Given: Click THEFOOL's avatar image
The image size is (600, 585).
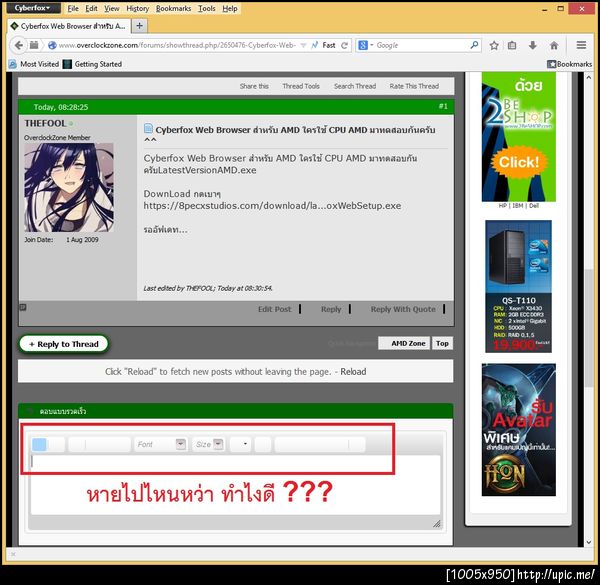Looking at the screenshot, I should [69, 187].
